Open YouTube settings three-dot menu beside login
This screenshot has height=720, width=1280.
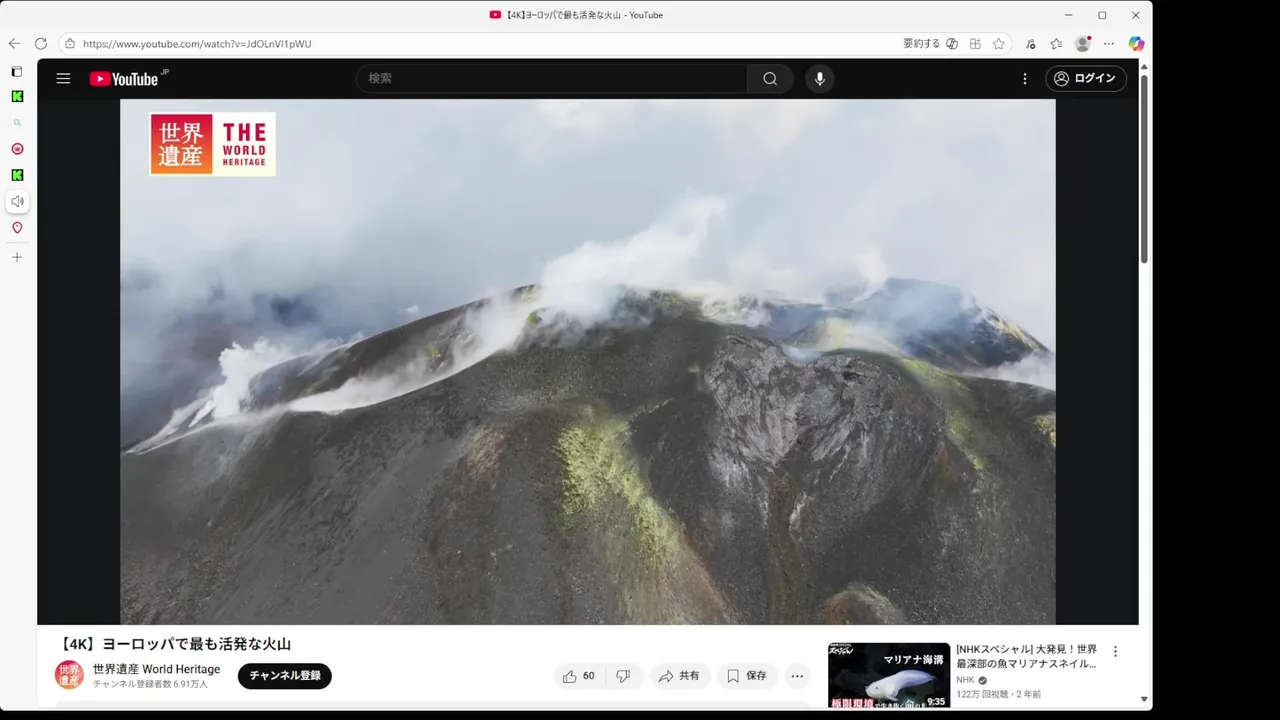tap(1025, 79)
